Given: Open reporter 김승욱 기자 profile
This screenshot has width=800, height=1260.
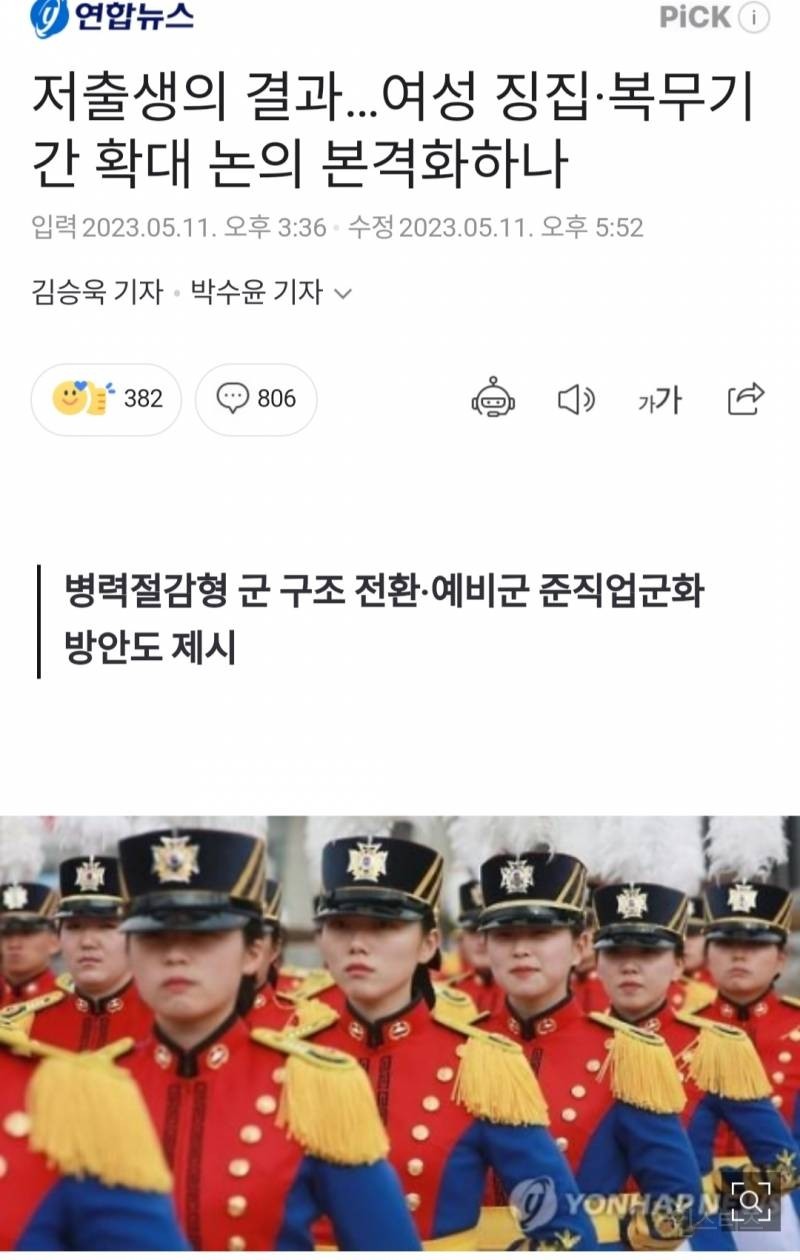Looking at the screenshot, I should point(97,292).
